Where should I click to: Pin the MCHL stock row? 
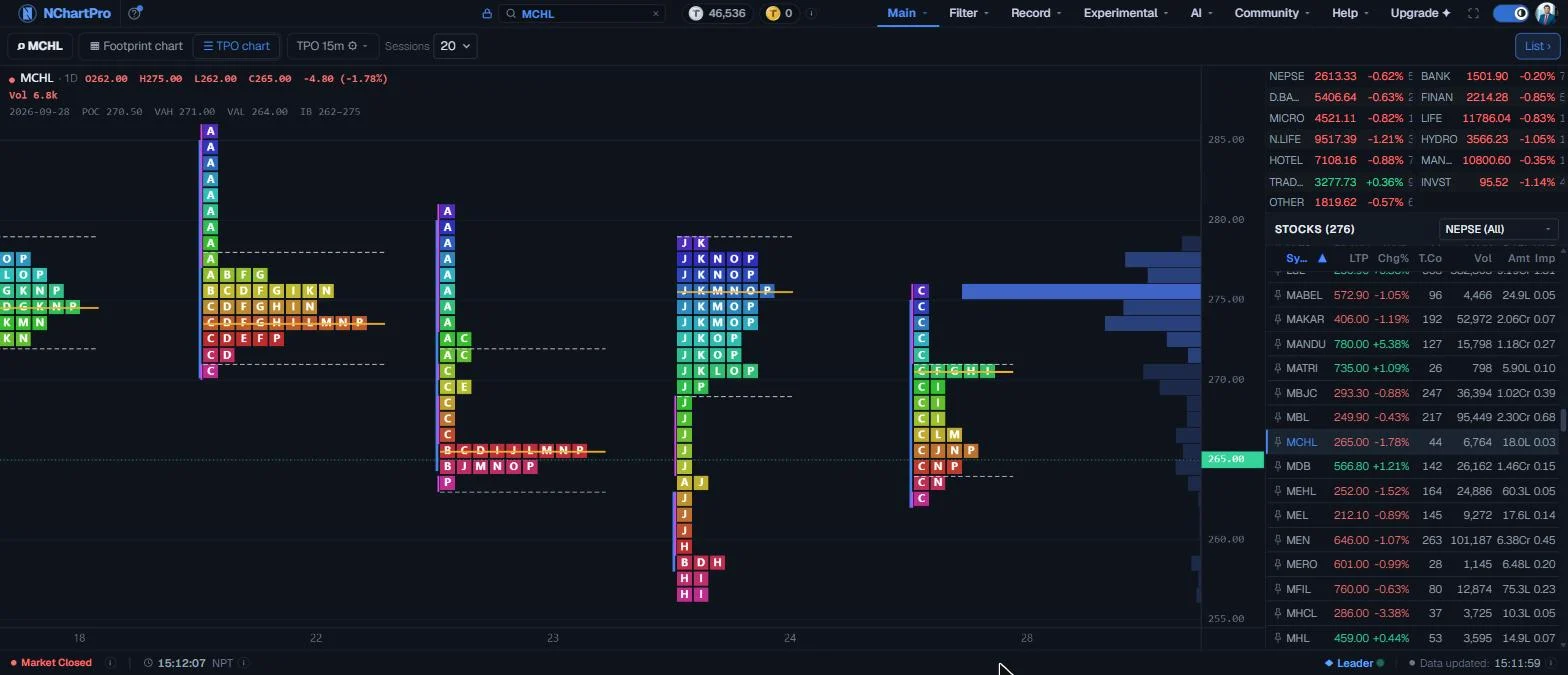(x=1277, y=442)
